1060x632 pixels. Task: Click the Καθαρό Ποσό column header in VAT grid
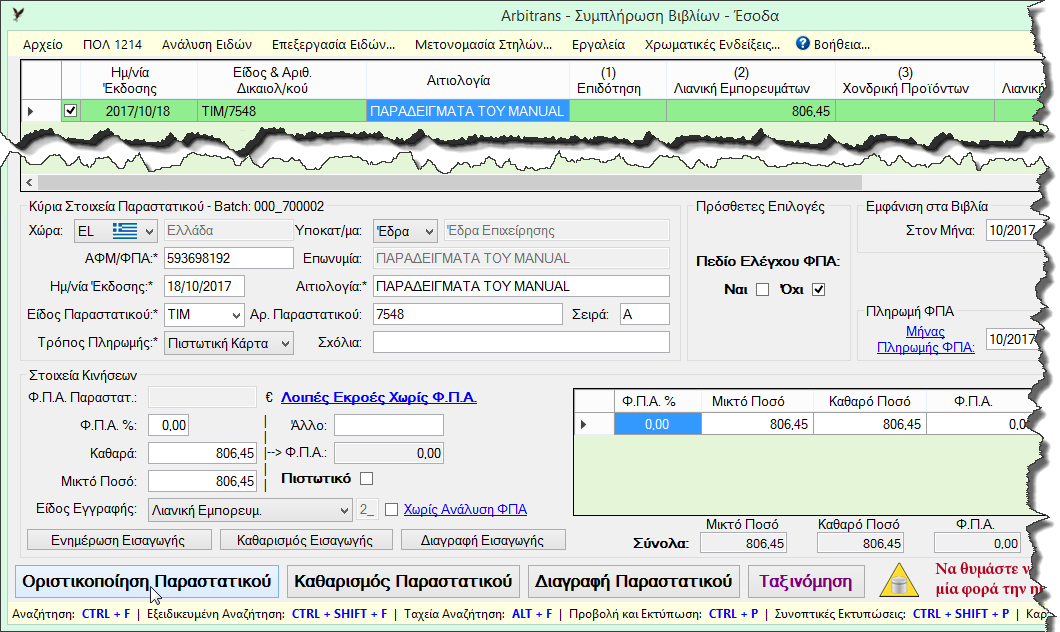pyautogui.click(x=869, y=402)
